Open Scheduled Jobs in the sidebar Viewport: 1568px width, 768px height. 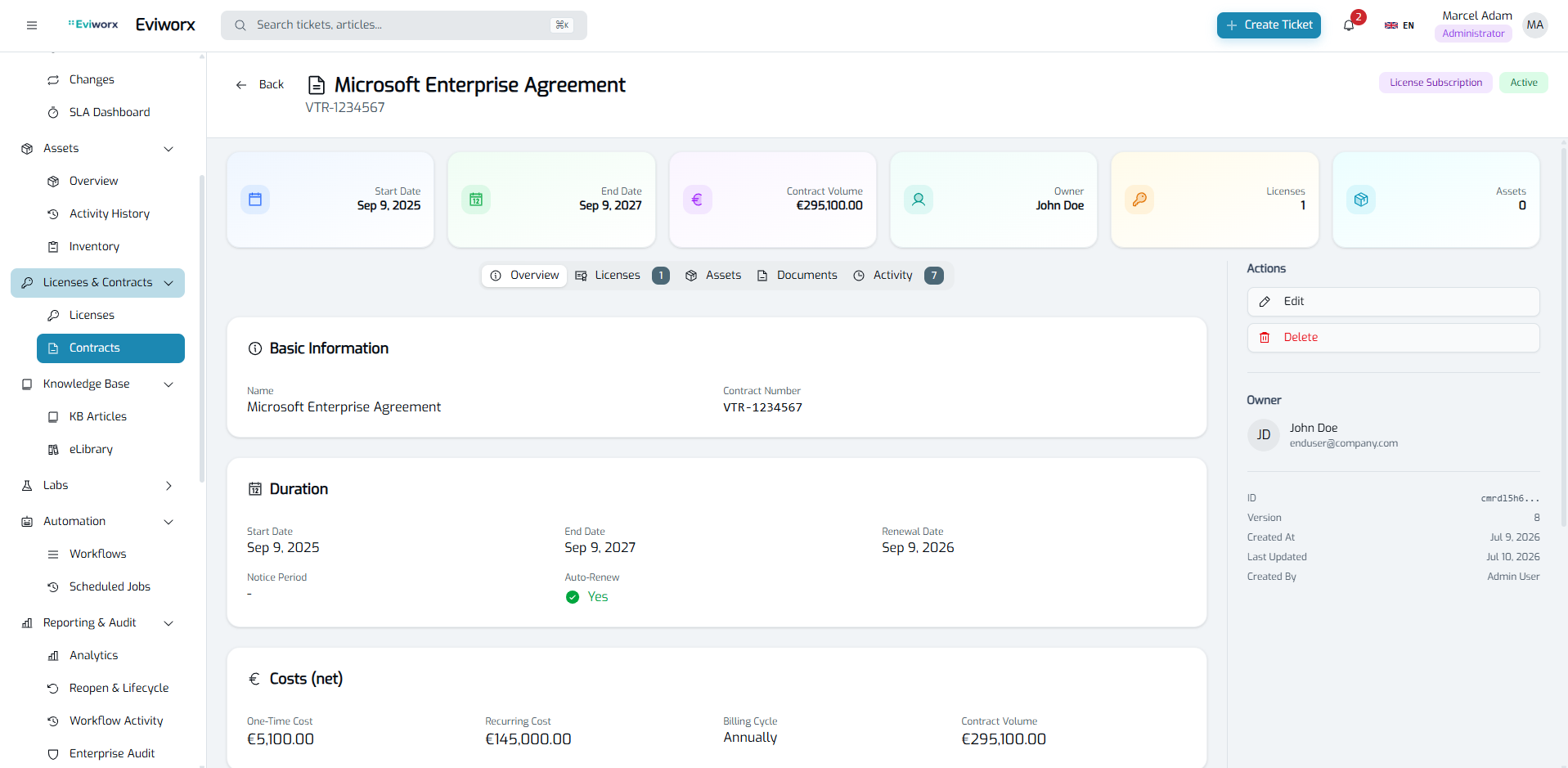pyautogui.click(x=110, y=586)
